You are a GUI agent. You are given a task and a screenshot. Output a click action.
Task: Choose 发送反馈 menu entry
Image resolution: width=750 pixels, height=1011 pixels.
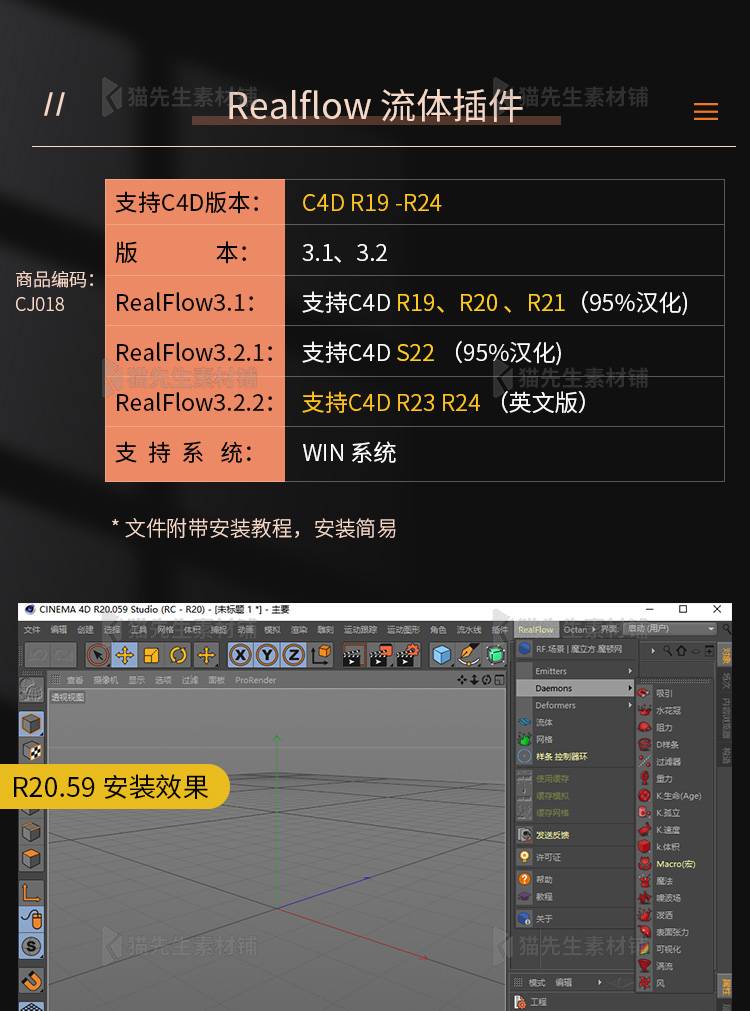pos(576,835)
